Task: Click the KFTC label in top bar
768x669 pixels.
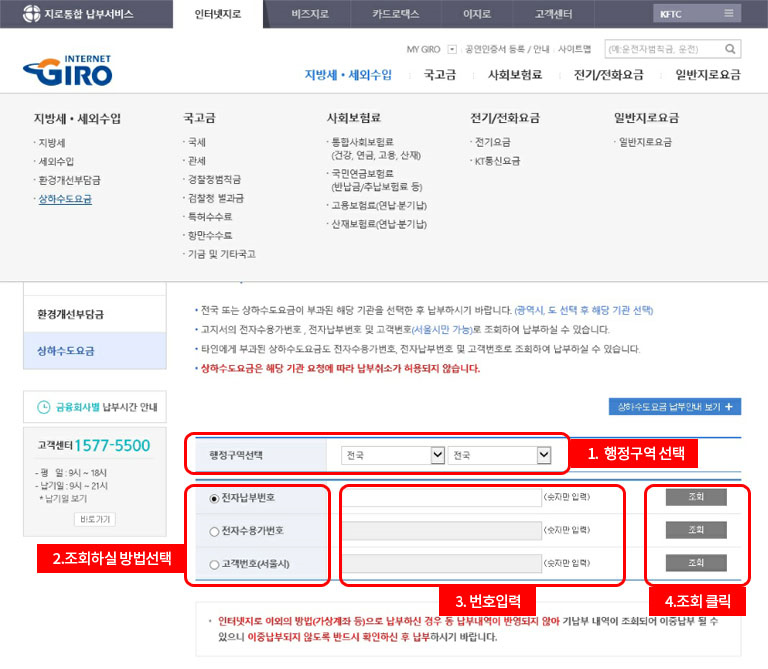Action: [x=671, y=14]
